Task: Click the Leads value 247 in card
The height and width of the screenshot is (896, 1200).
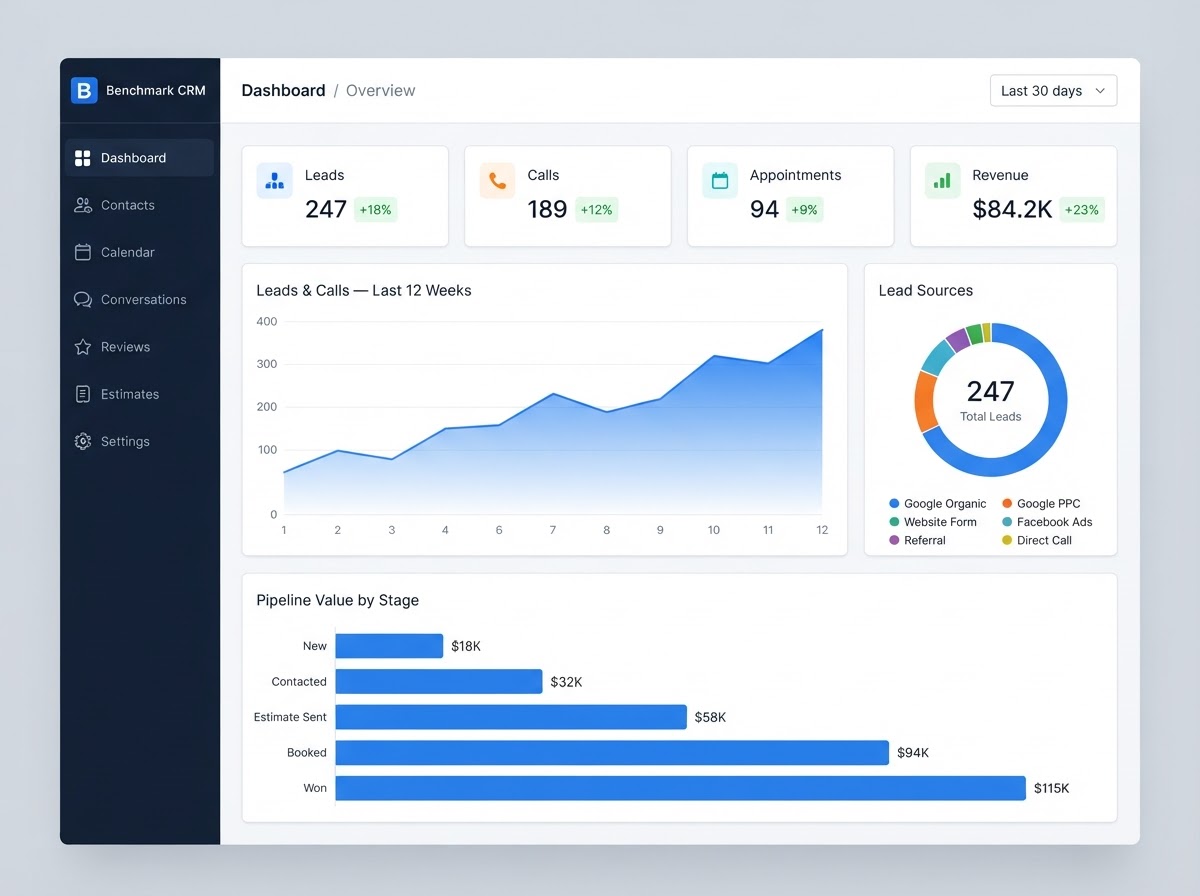Action: pyautogui.click(x=326, y=209)
